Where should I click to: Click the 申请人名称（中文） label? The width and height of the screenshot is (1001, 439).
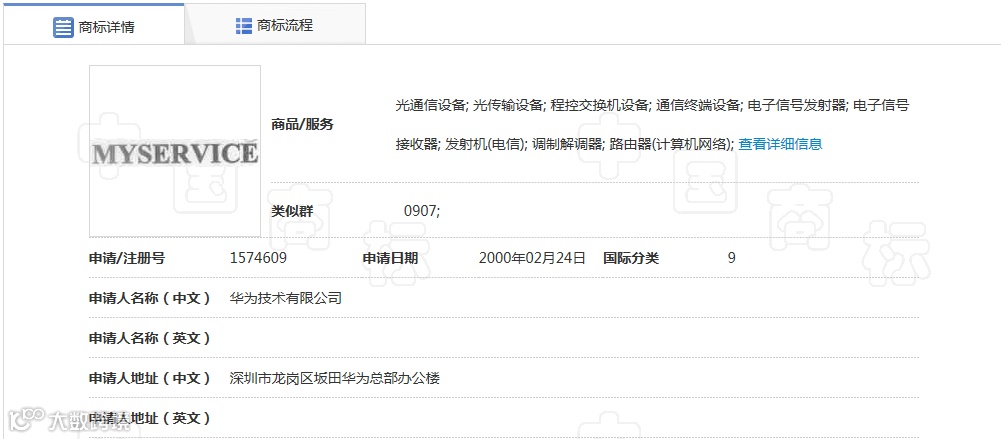point(150,298)
